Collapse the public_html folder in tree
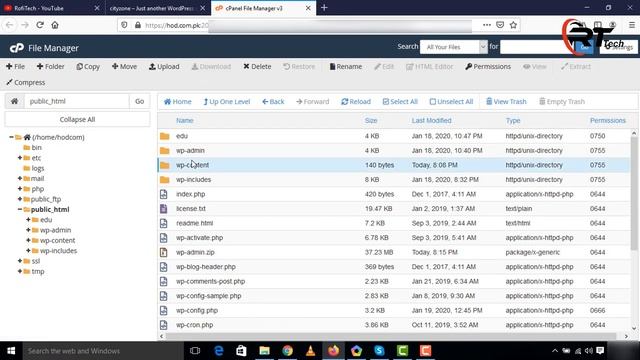This screenshot has width=640, height=360. [20, 209]
